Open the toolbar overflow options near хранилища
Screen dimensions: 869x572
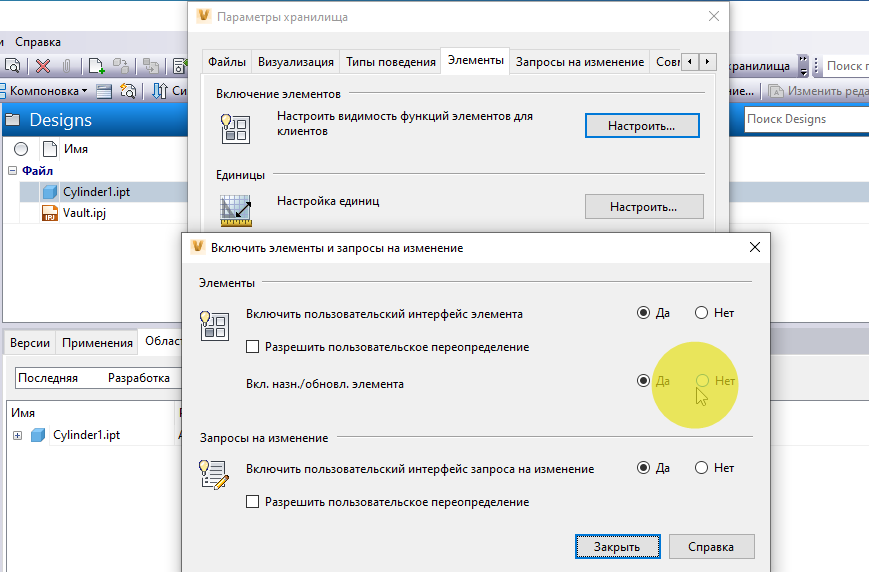(x=803, y=66)
